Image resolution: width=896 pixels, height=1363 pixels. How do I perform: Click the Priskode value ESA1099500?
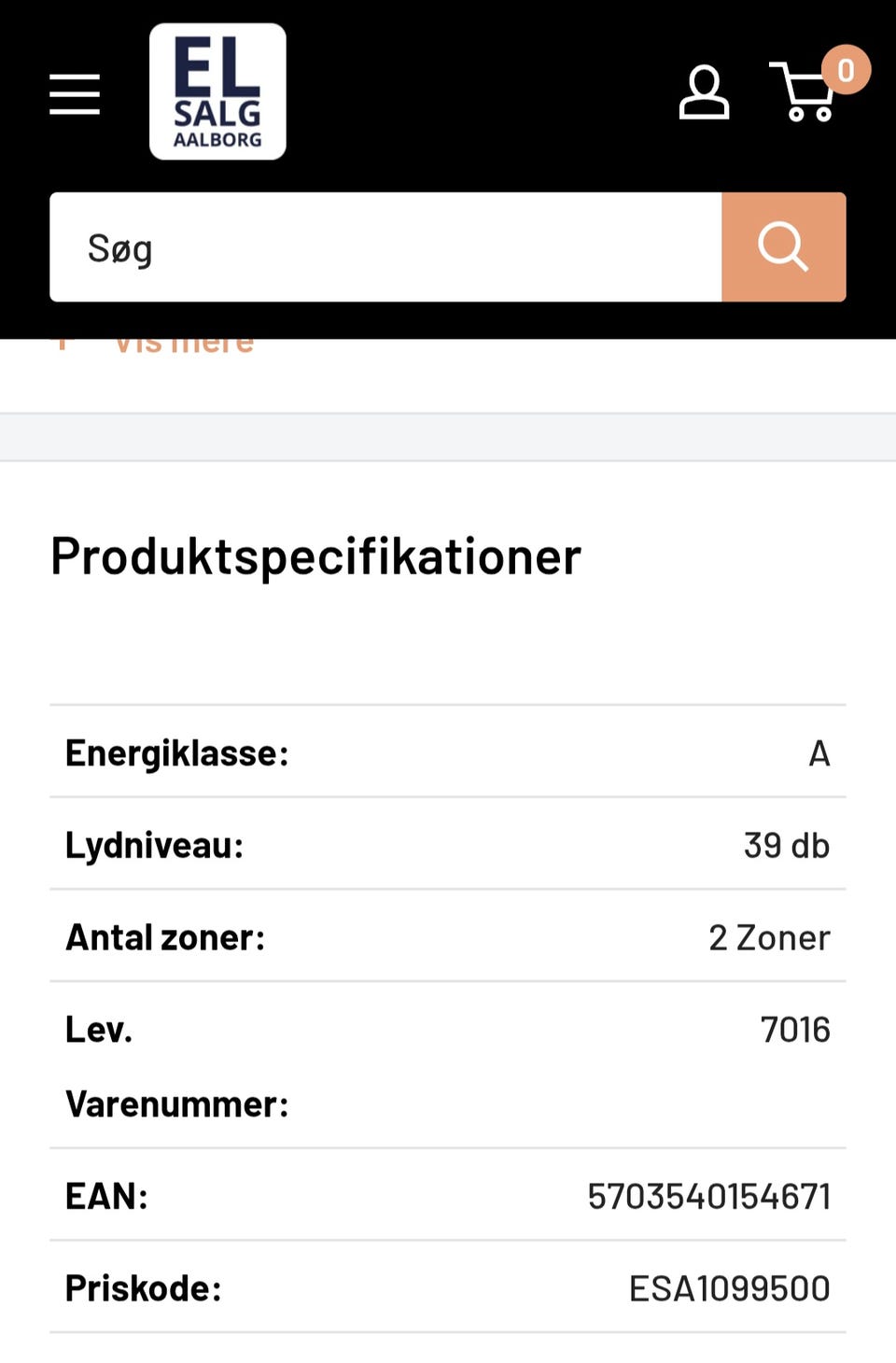click(x=729, y=1288)
